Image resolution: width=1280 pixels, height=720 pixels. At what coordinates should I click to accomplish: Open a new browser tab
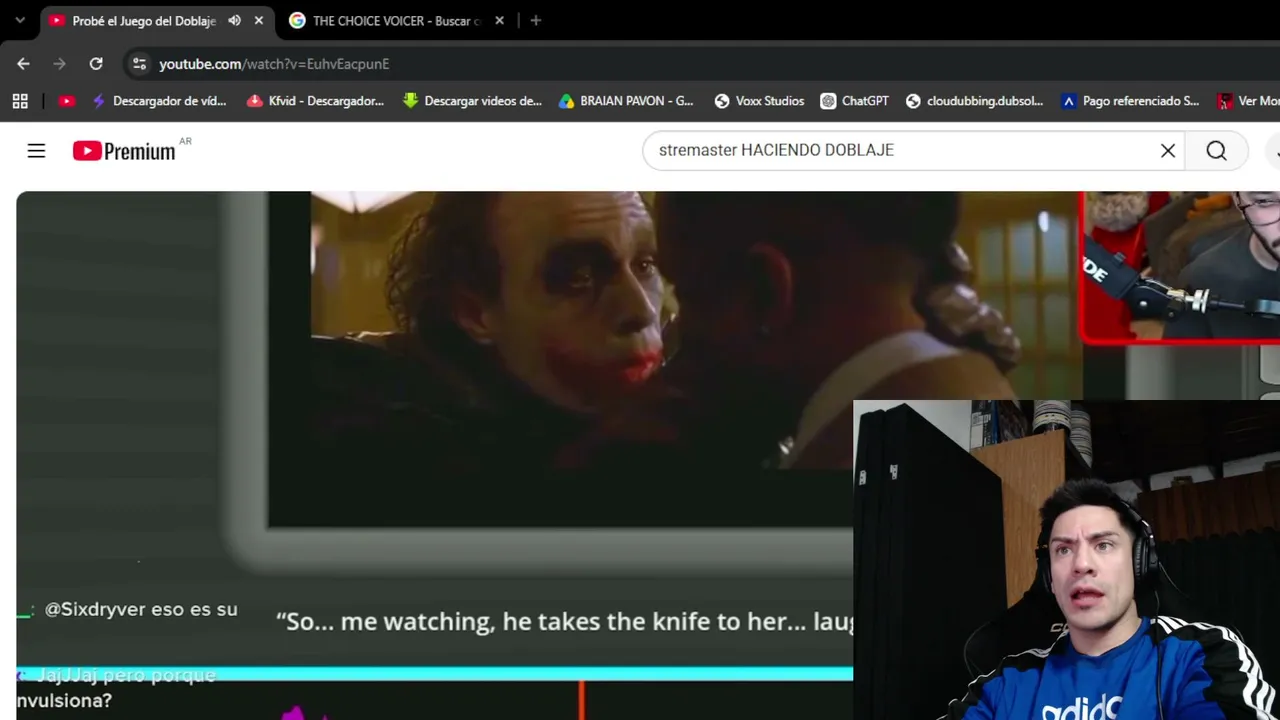click(x=536, y=20)
